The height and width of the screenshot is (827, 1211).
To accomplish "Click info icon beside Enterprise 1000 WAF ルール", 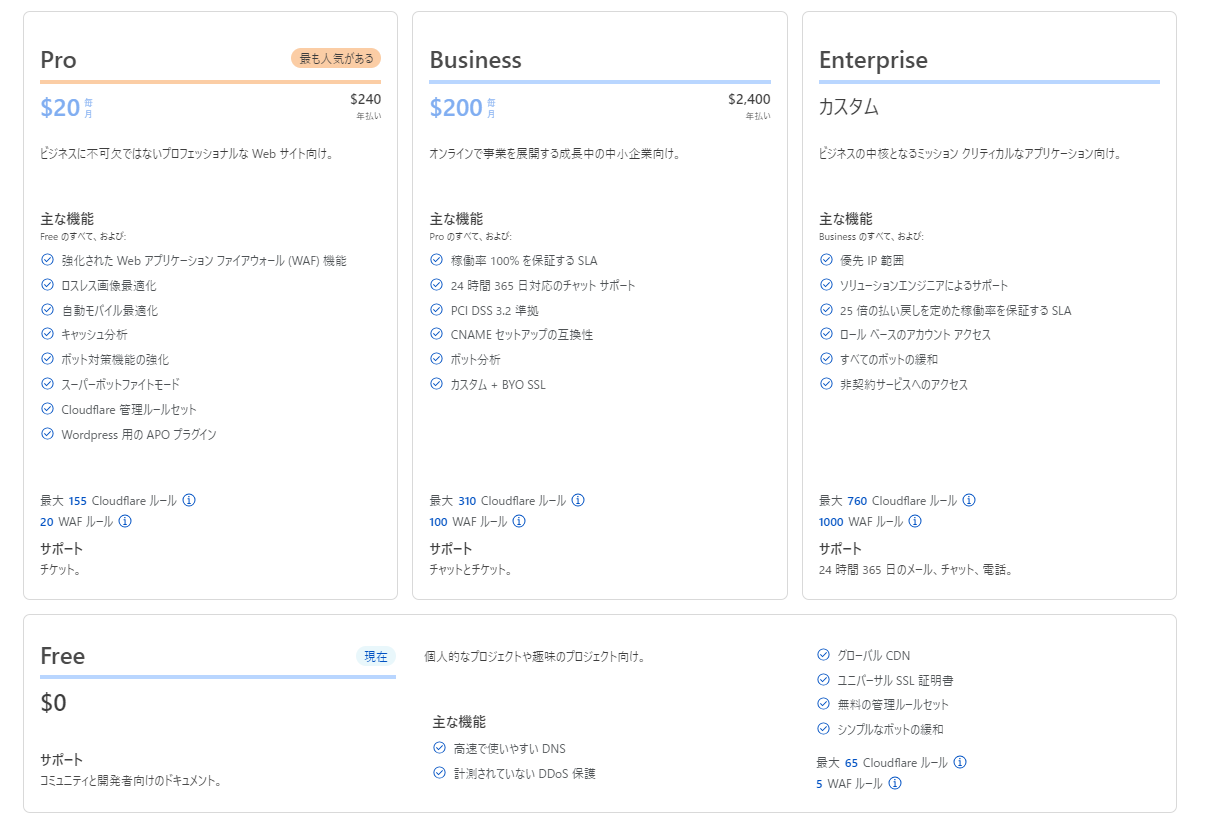I will tap(915, 521).
